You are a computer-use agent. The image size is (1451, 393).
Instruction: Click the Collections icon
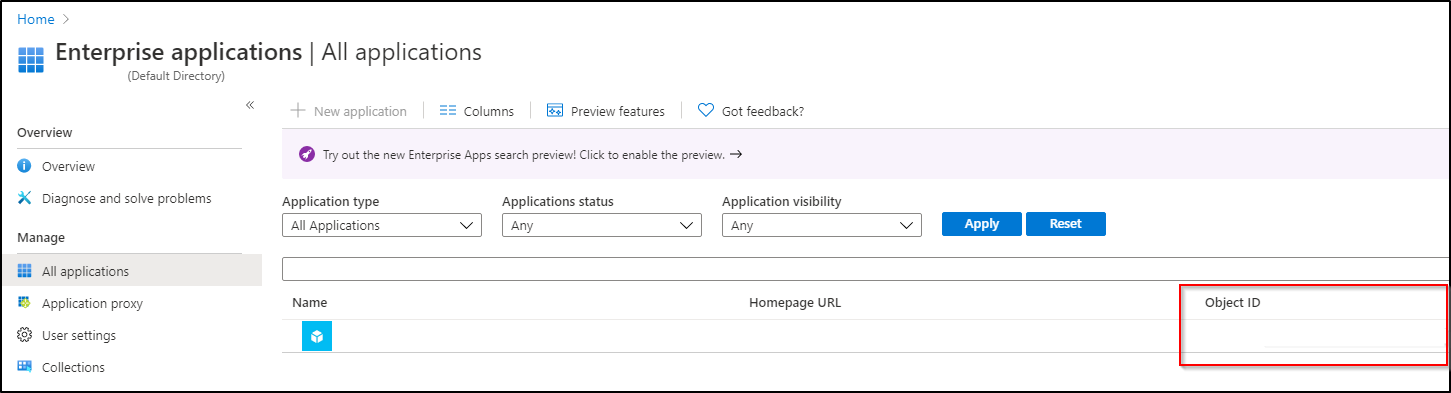pyautogui.click(x=25, y=367)
